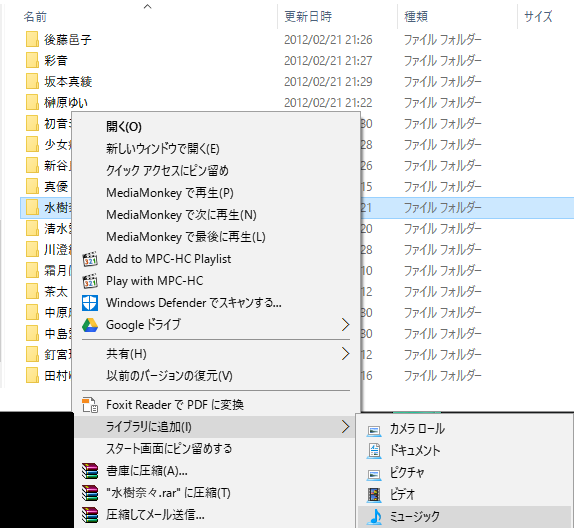The width and height of the screenshot is (574, 528).
Task: Click the カメラ ロール library icon
Action: [x=374, y=430]
